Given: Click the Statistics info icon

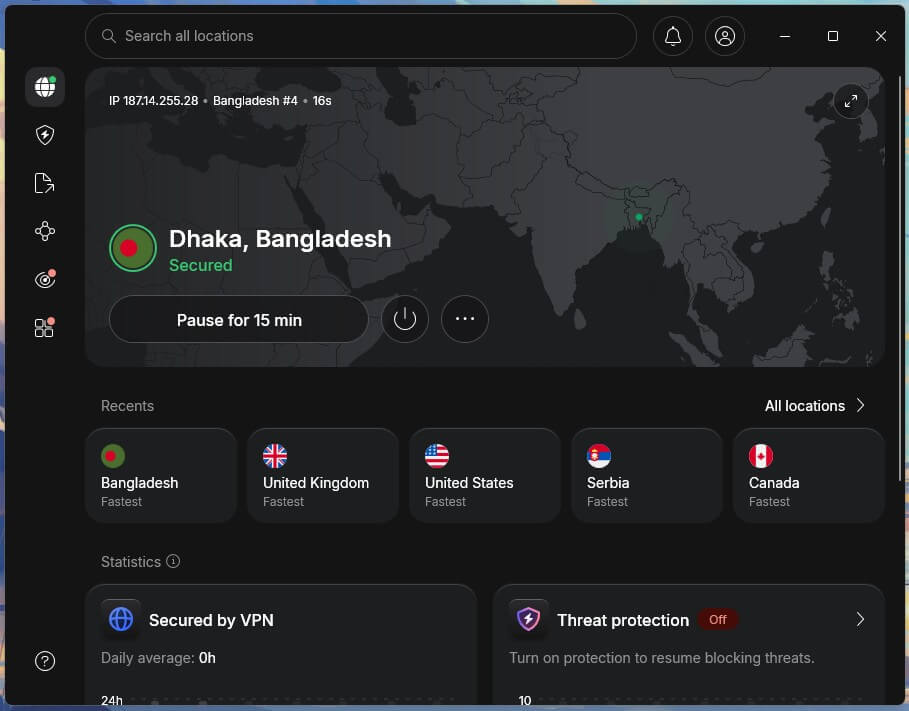Looking at the screenshot, I should (x=173, y=561).
